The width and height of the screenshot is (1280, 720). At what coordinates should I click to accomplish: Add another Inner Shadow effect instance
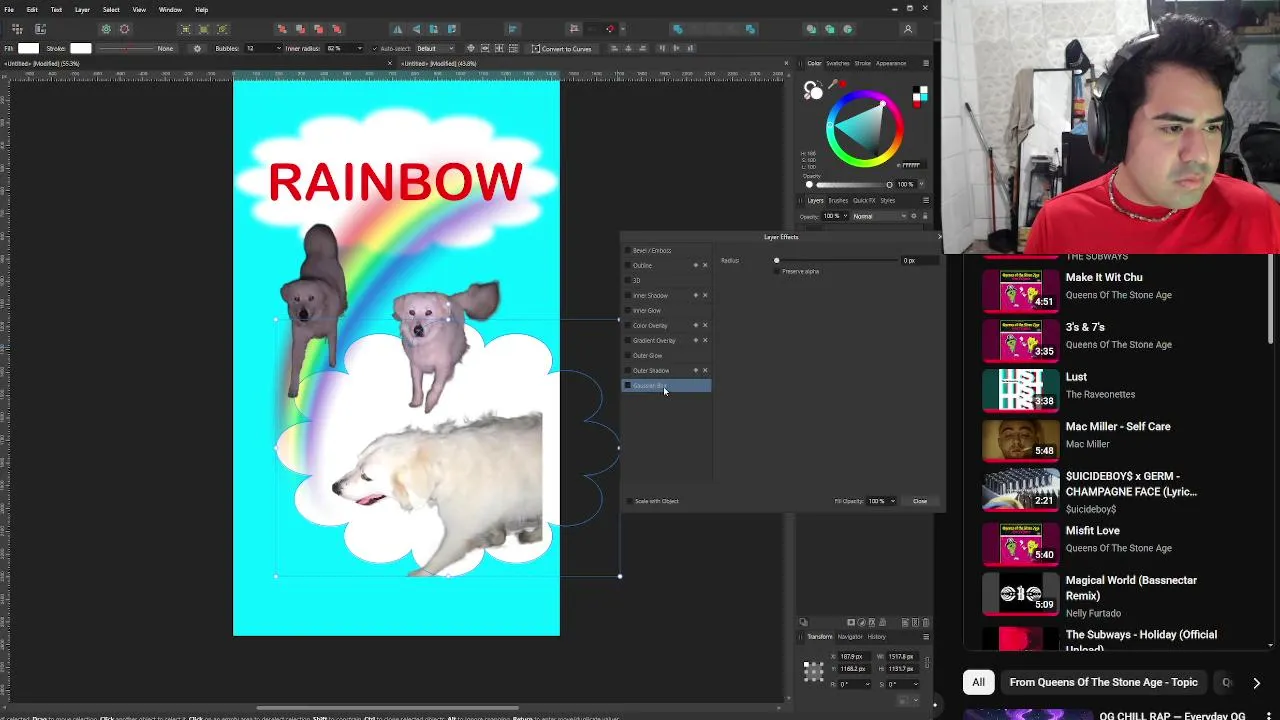click(x=696, y=295)
